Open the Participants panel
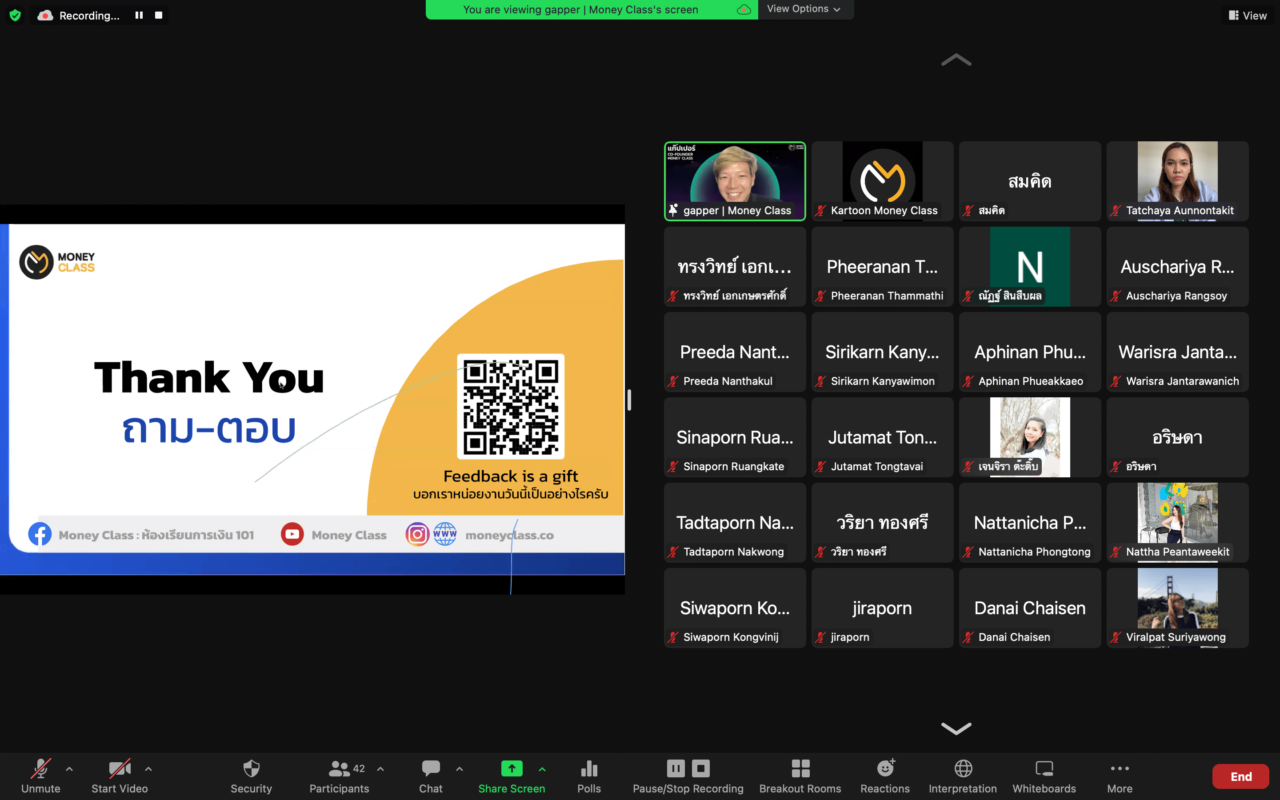Screen dimensions: 1280x800 tap(339, 769)
